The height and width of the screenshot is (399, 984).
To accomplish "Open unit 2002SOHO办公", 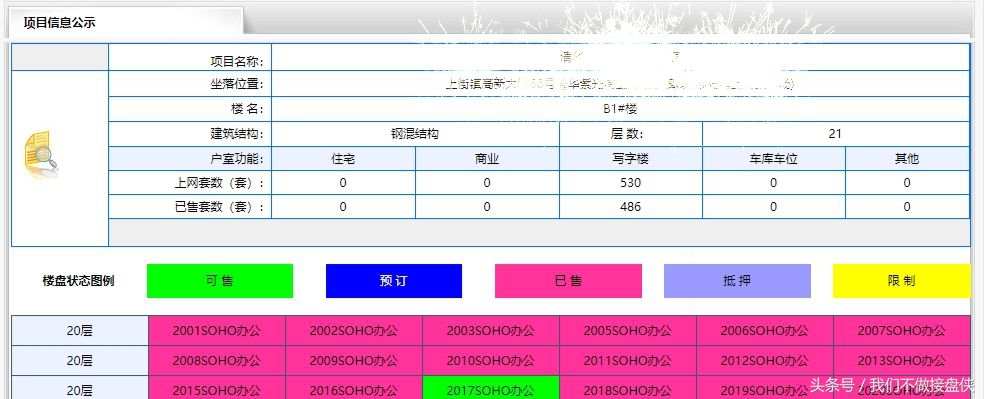I will pyautogui.click(x=354, y=331).
